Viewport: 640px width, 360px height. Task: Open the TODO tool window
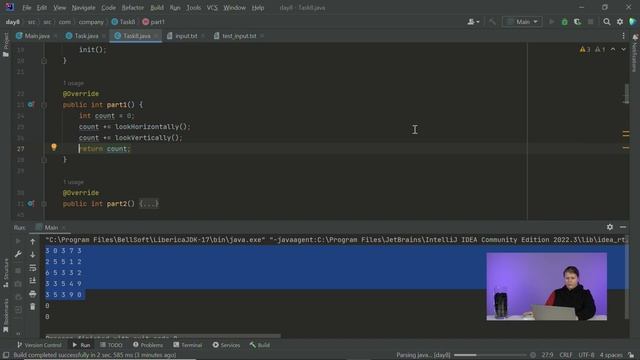111,345
